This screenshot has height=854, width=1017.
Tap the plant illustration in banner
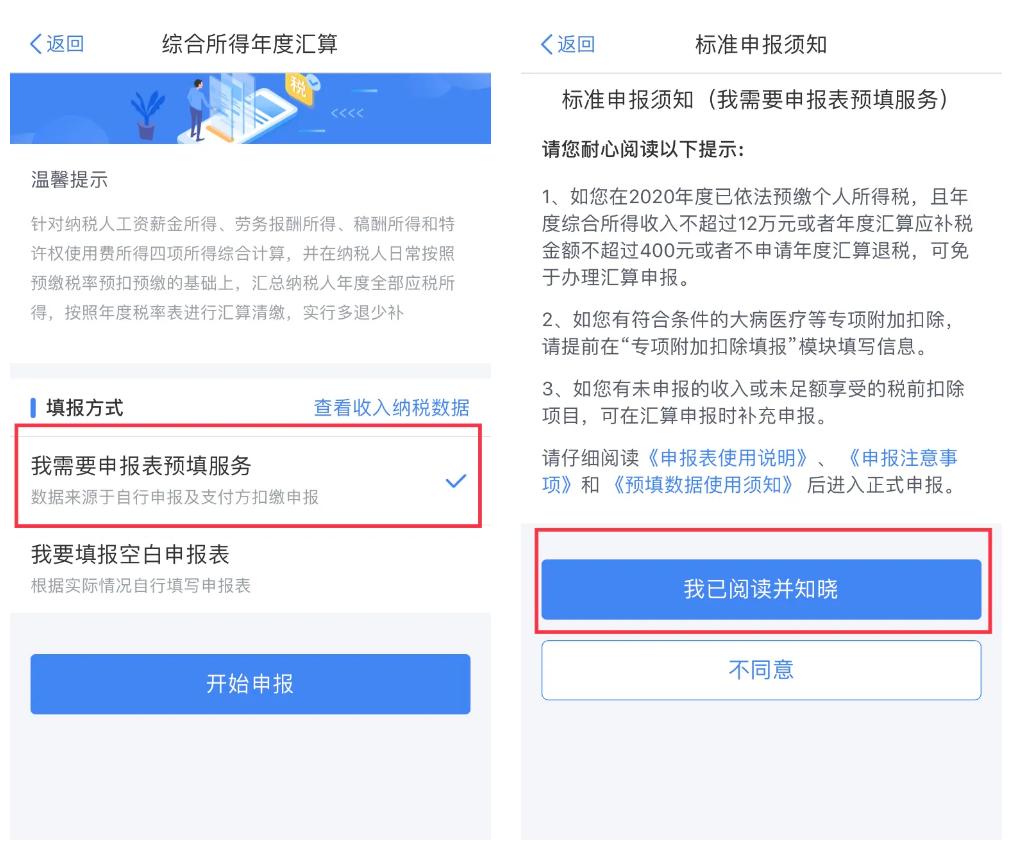click(x=147, y=115)
